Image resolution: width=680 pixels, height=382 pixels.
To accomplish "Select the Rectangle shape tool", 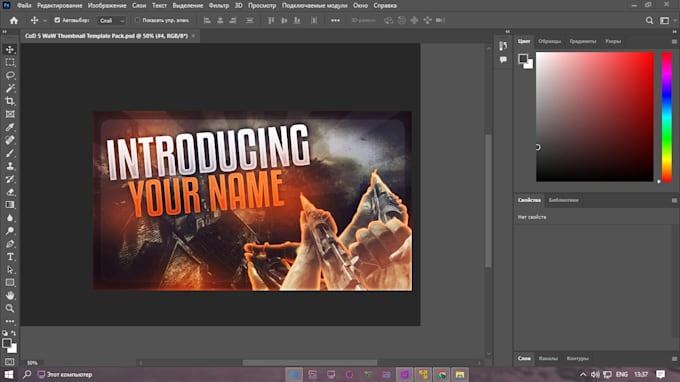I will click(x=10, y=283).
